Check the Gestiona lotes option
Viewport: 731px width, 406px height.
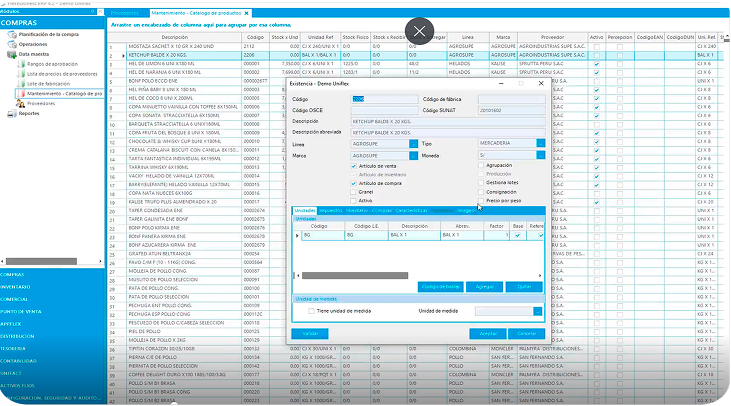click(x=481, y=183)
